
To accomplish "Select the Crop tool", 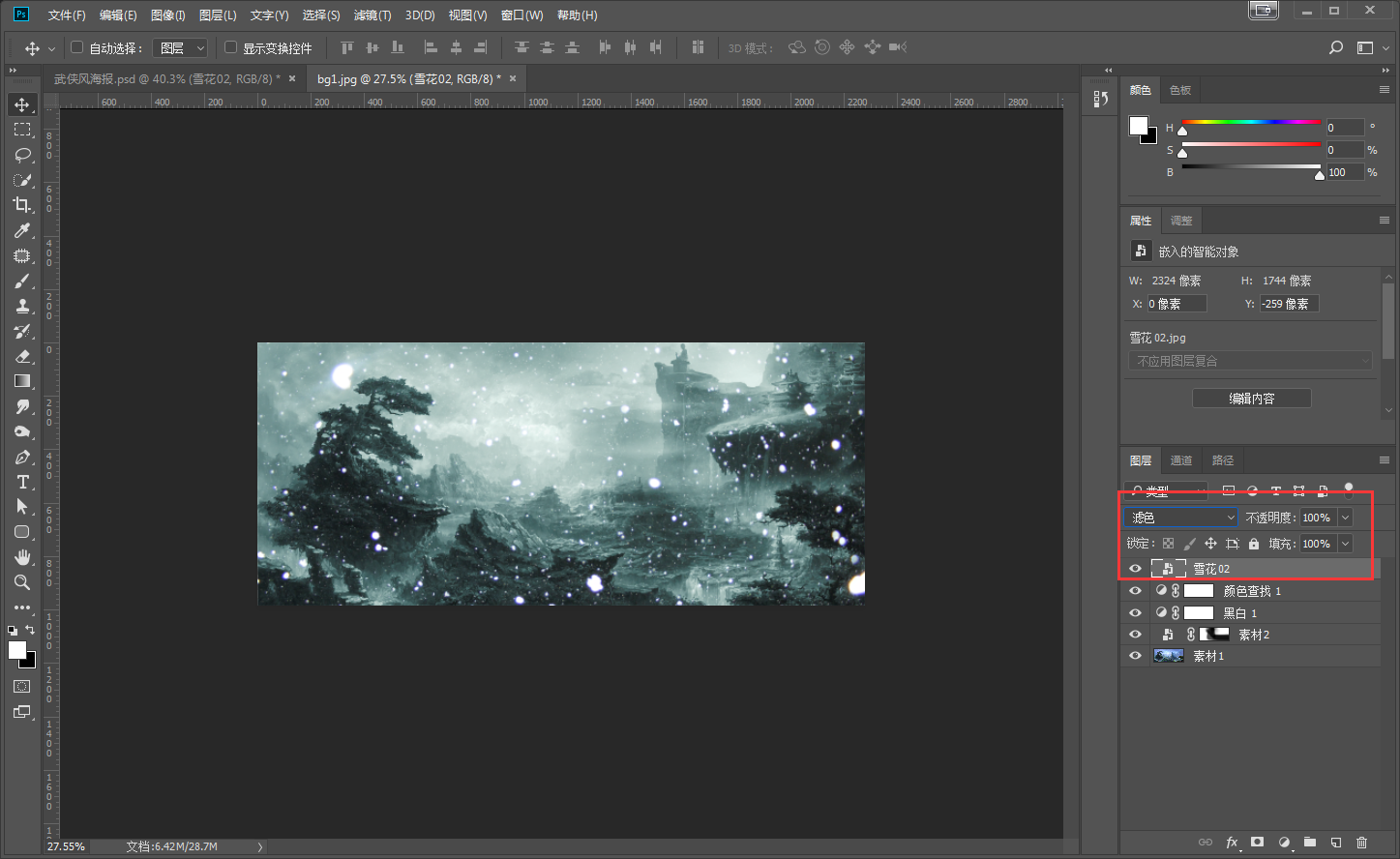I will (22, 205).
